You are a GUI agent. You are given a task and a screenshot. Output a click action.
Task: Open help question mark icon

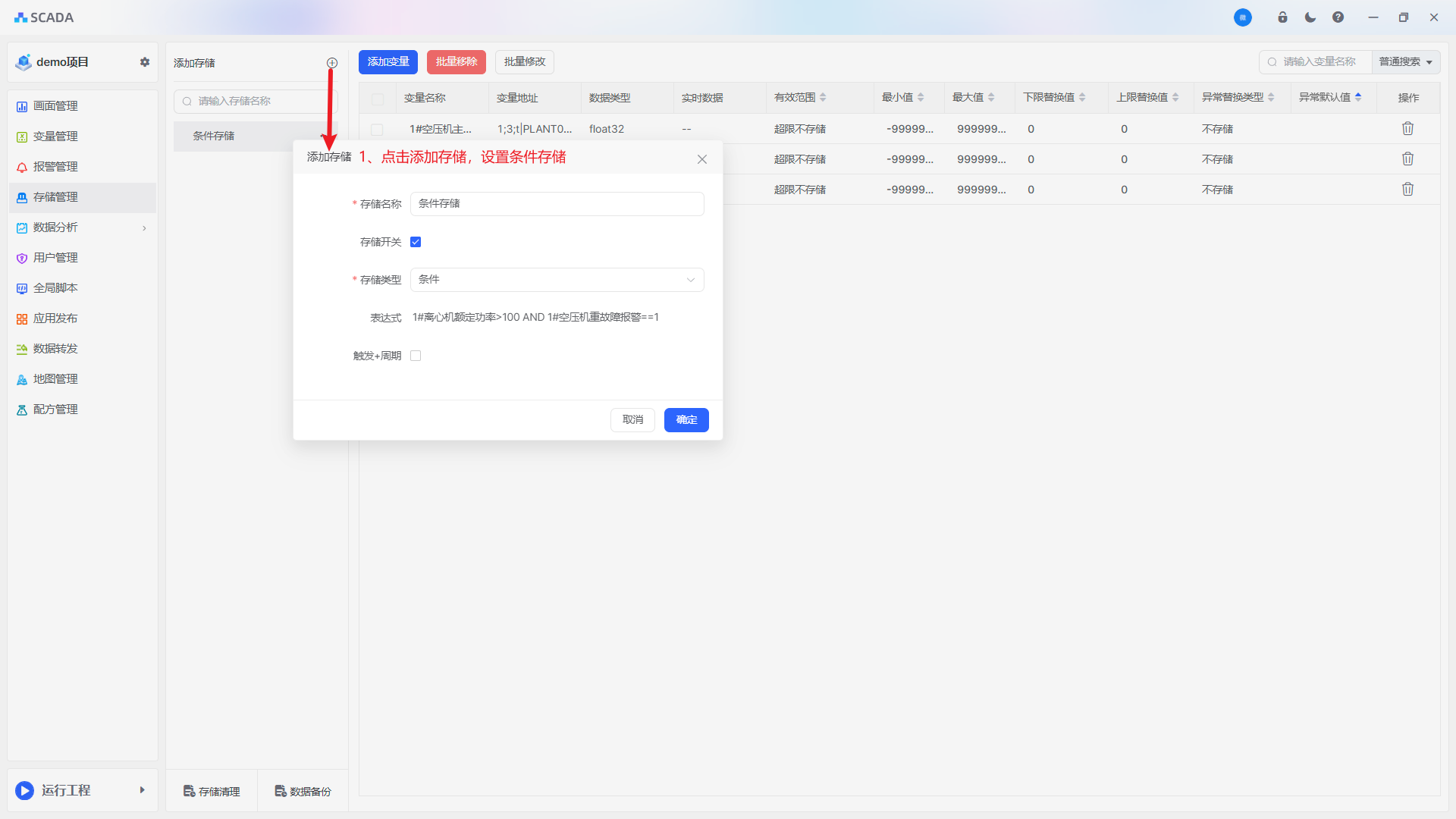tap(1338, 17)
